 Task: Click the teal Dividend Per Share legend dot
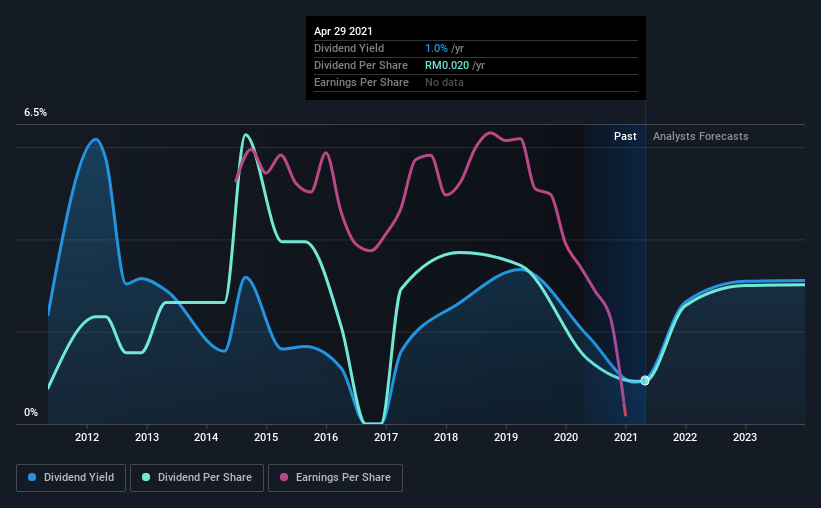[x=146, y=477]
